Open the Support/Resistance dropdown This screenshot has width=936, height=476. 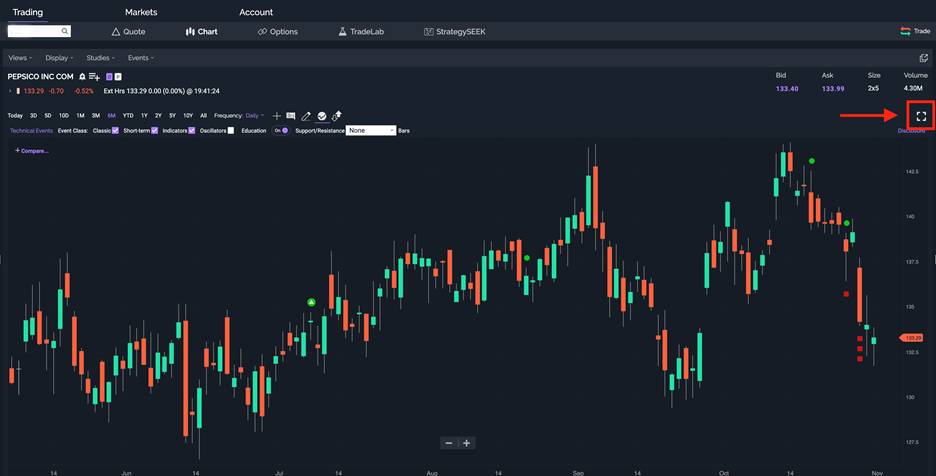371,130
